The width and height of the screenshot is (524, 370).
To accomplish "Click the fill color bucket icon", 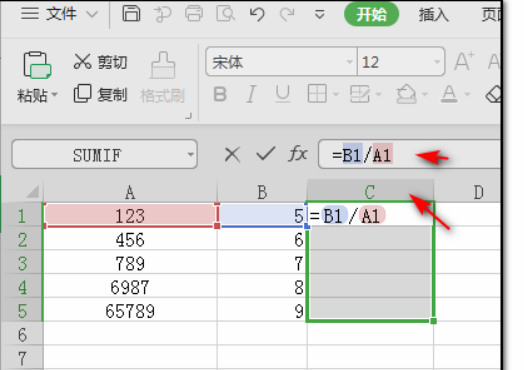I will coord(406,94).
